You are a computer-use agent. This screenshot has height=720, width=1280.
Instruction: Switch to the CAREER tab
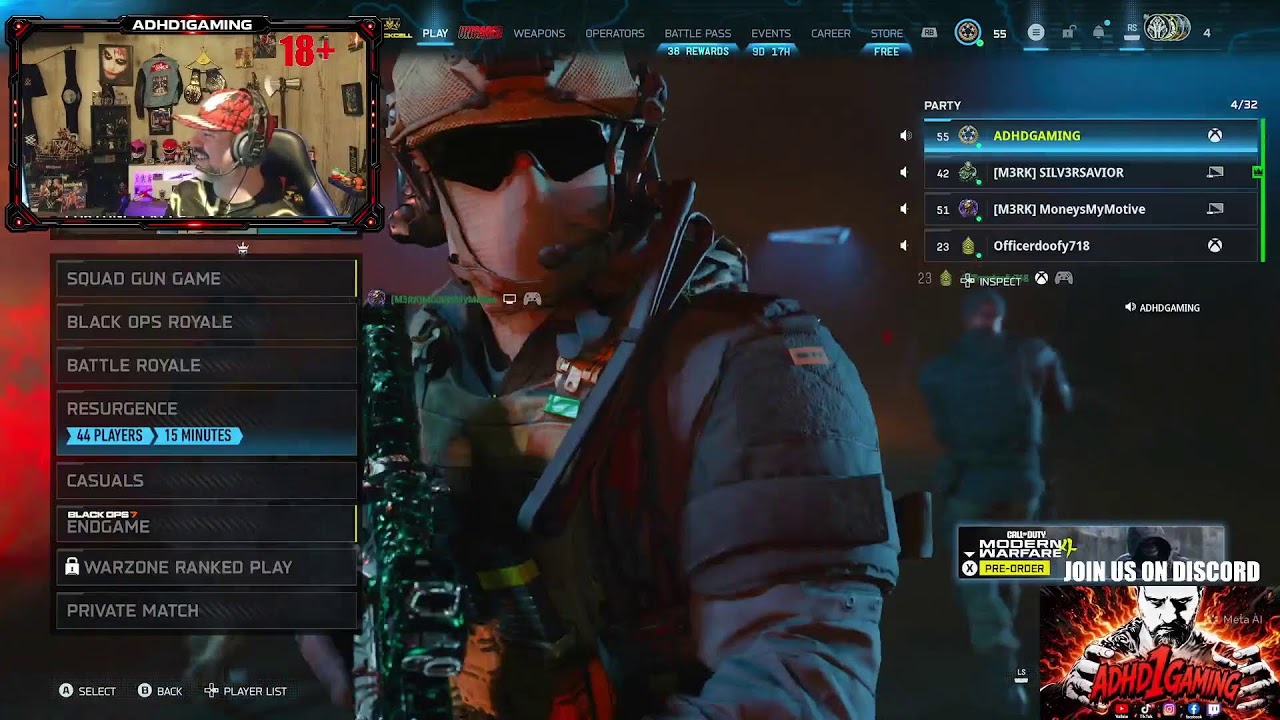pyautogui.click(x=831, y=33)
